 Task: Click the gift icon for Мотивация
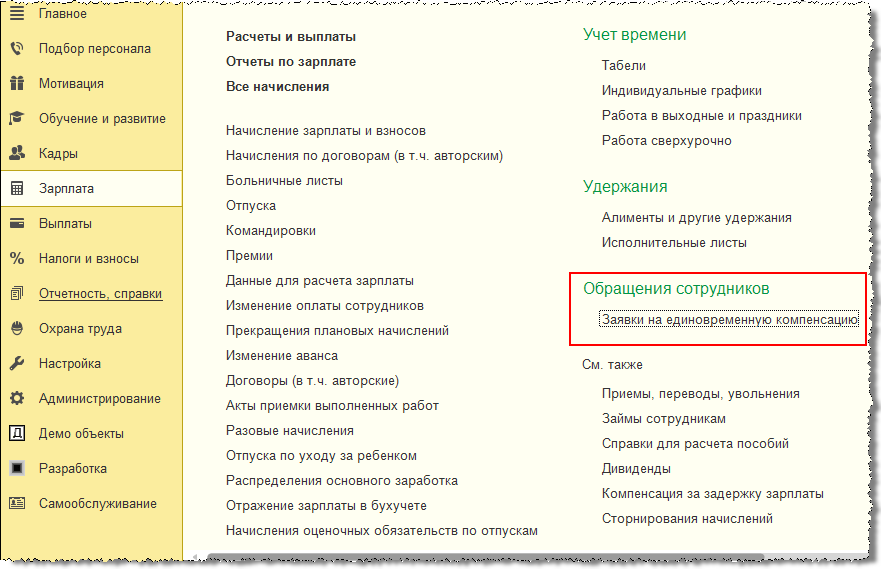pos(17,84)
